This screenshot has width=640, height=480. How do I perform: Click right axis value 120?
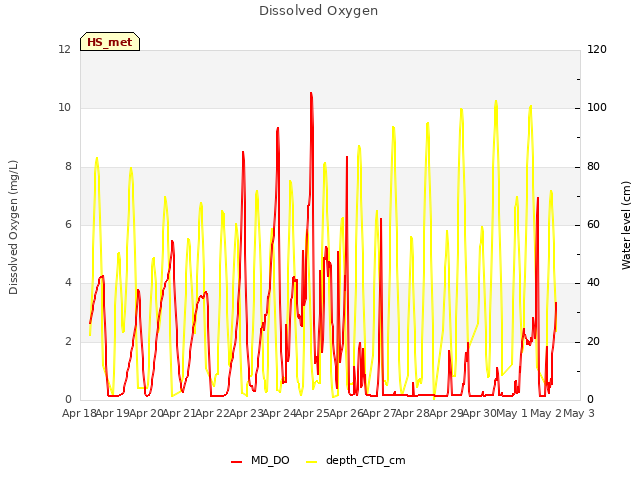[x=597, y=49]
